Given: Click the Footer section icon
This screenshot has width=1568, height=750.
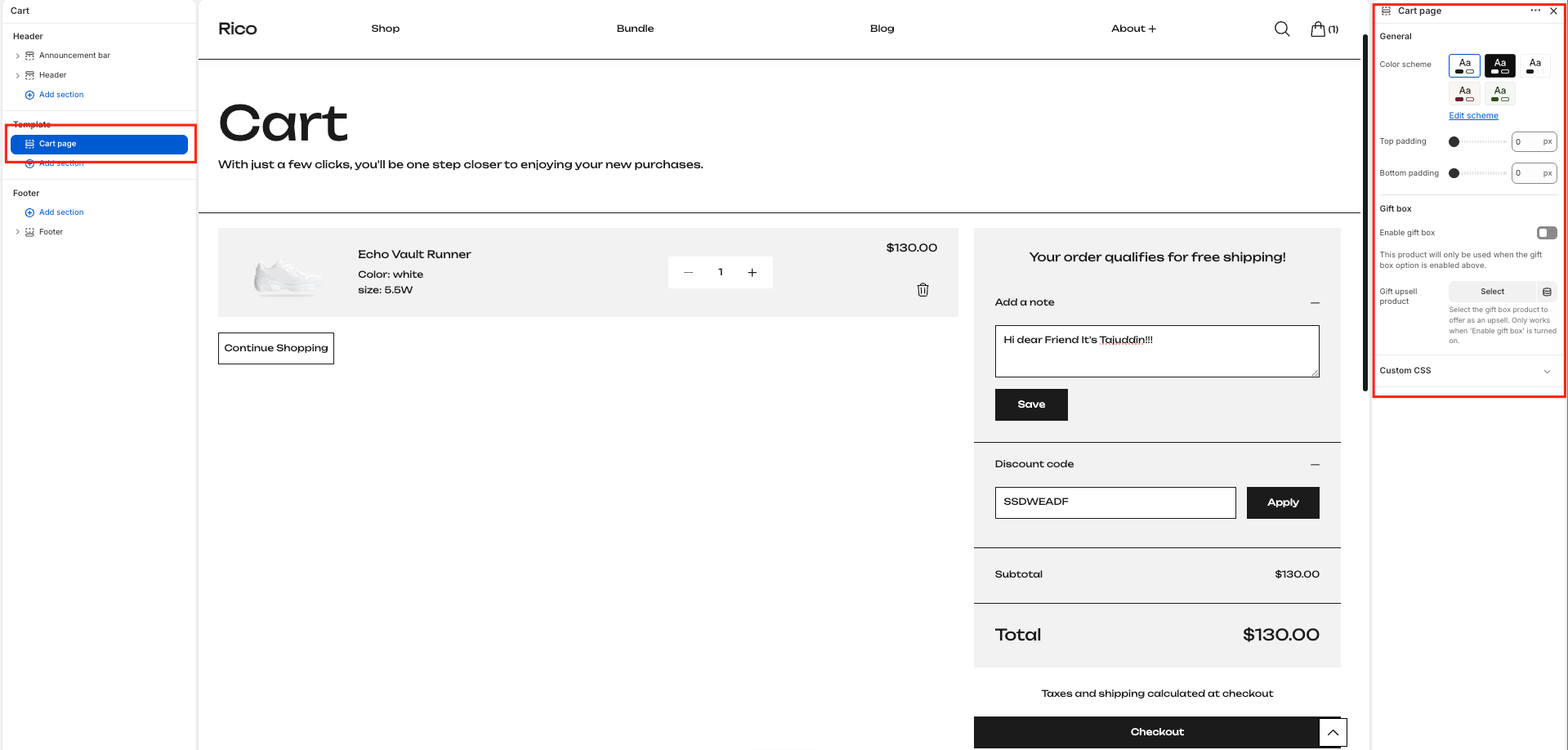Looking at the screenshot, I should pyautogui.click(x=30, y=232).
